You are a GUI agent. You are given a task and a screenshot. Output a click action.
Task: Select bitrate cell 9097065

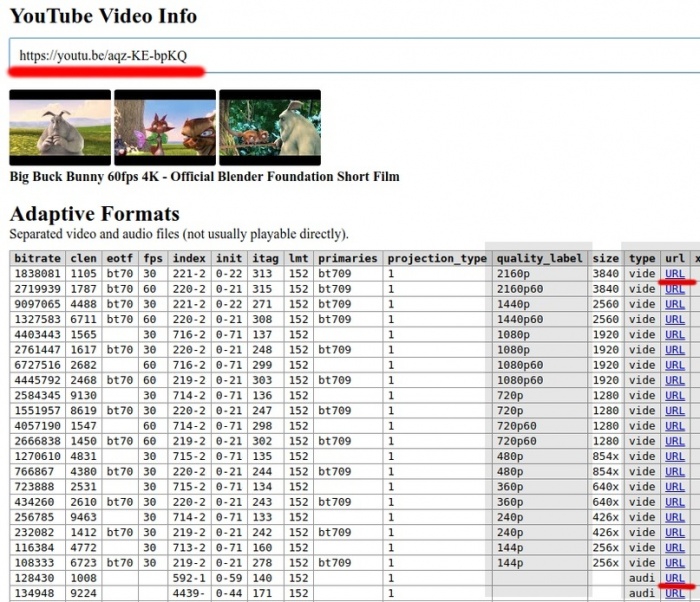[38, 304]
